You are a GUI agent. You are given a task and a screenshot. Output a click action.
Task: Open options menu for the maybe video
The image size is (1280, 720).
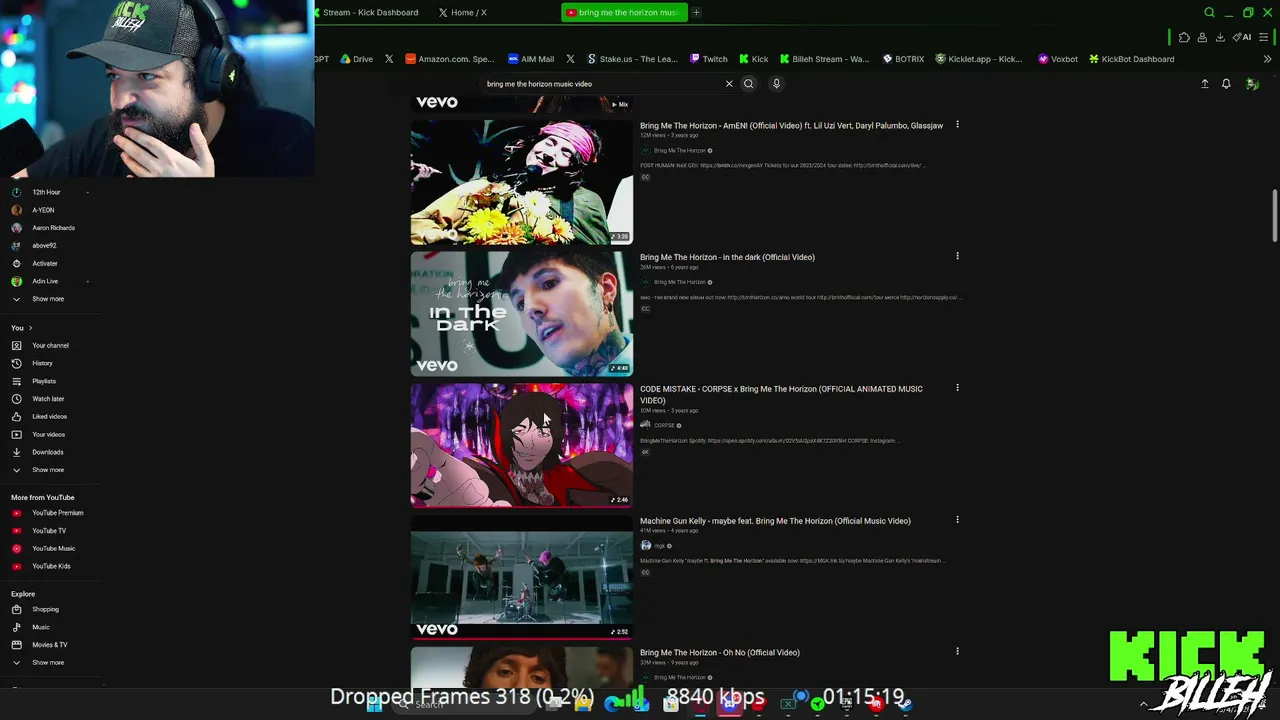(957, 520)
